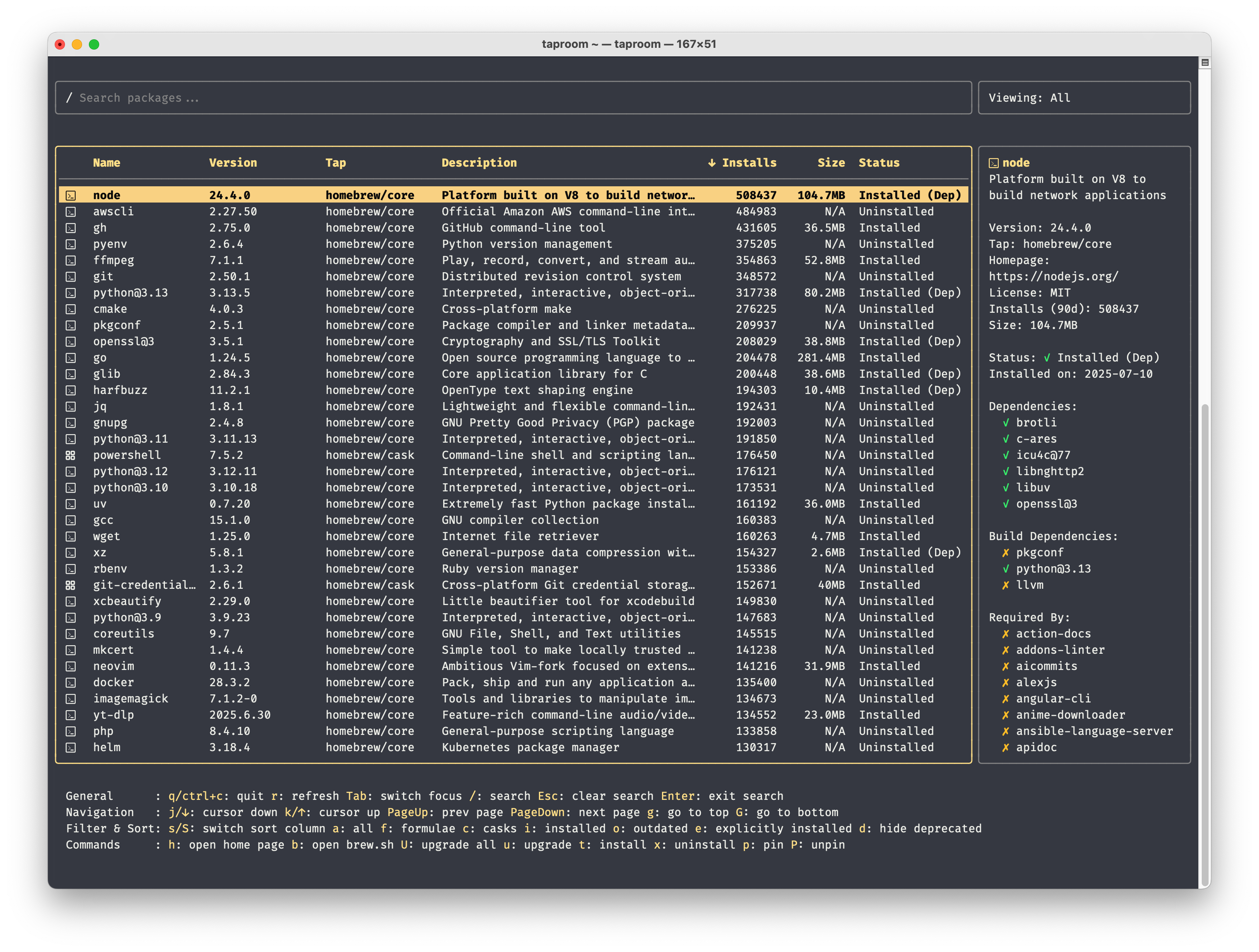Click the terminal scroll marker icon top-right
1259x952 pixels.
[1204, 62]
